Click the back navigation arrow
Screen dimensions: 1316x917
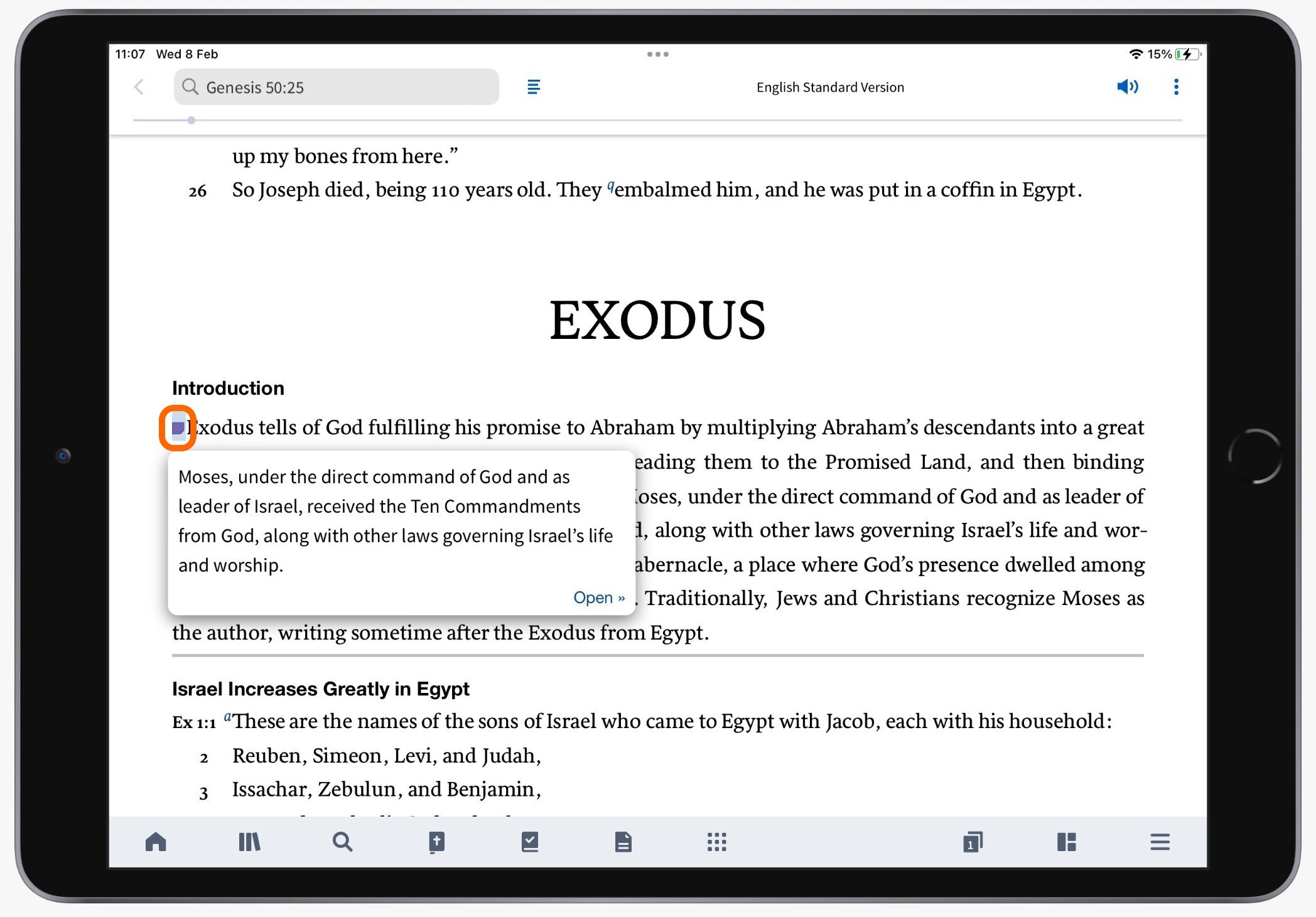pyautogui.click(x=138, y=87)
